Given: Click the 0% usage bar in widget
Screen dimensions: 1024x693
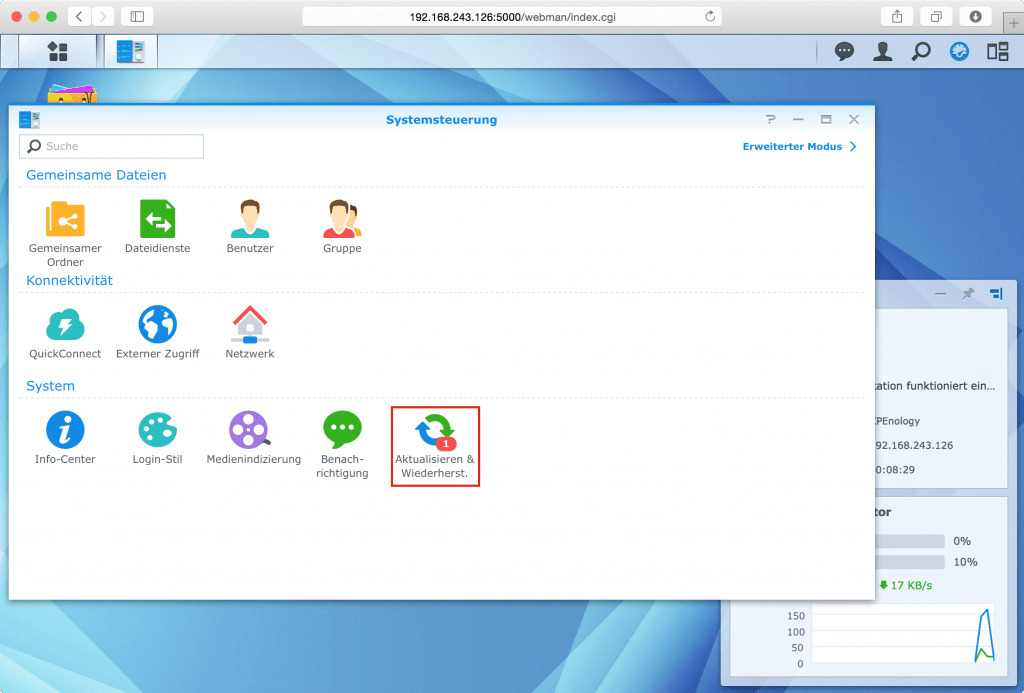Looking at the screenshot, I should (x=910, y=541).
